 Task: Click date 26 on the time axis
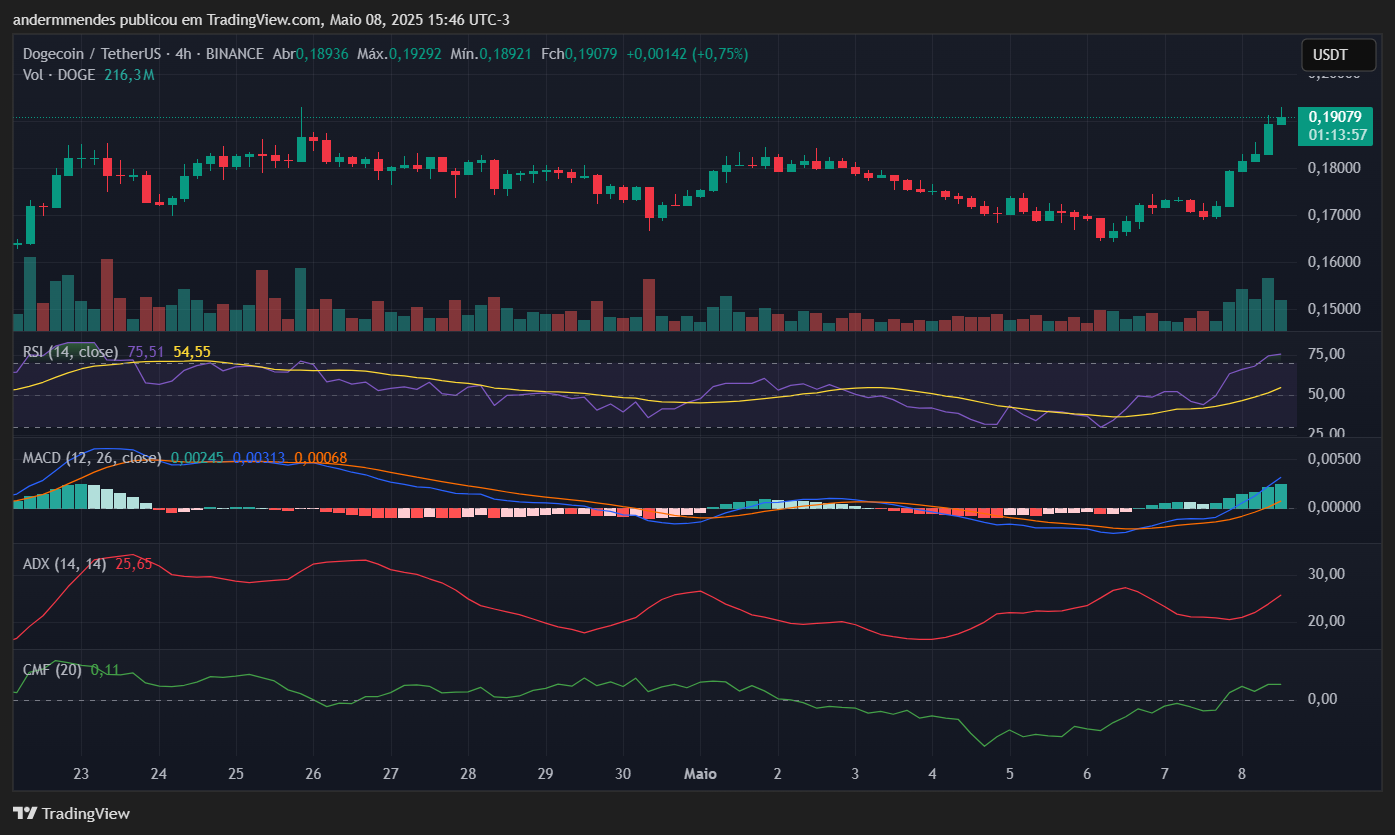[313, 774]
